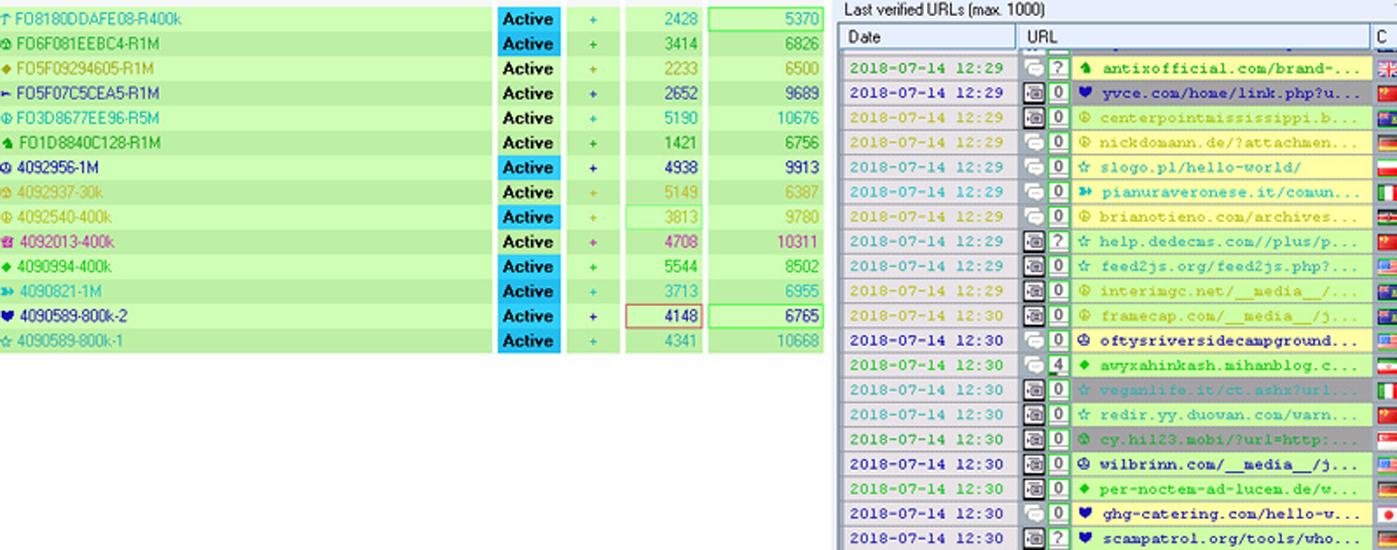Screen dimensions: 1397x550
Task: Select the red-bordered 4148 count cell
Action: click(x=662, y=316)
